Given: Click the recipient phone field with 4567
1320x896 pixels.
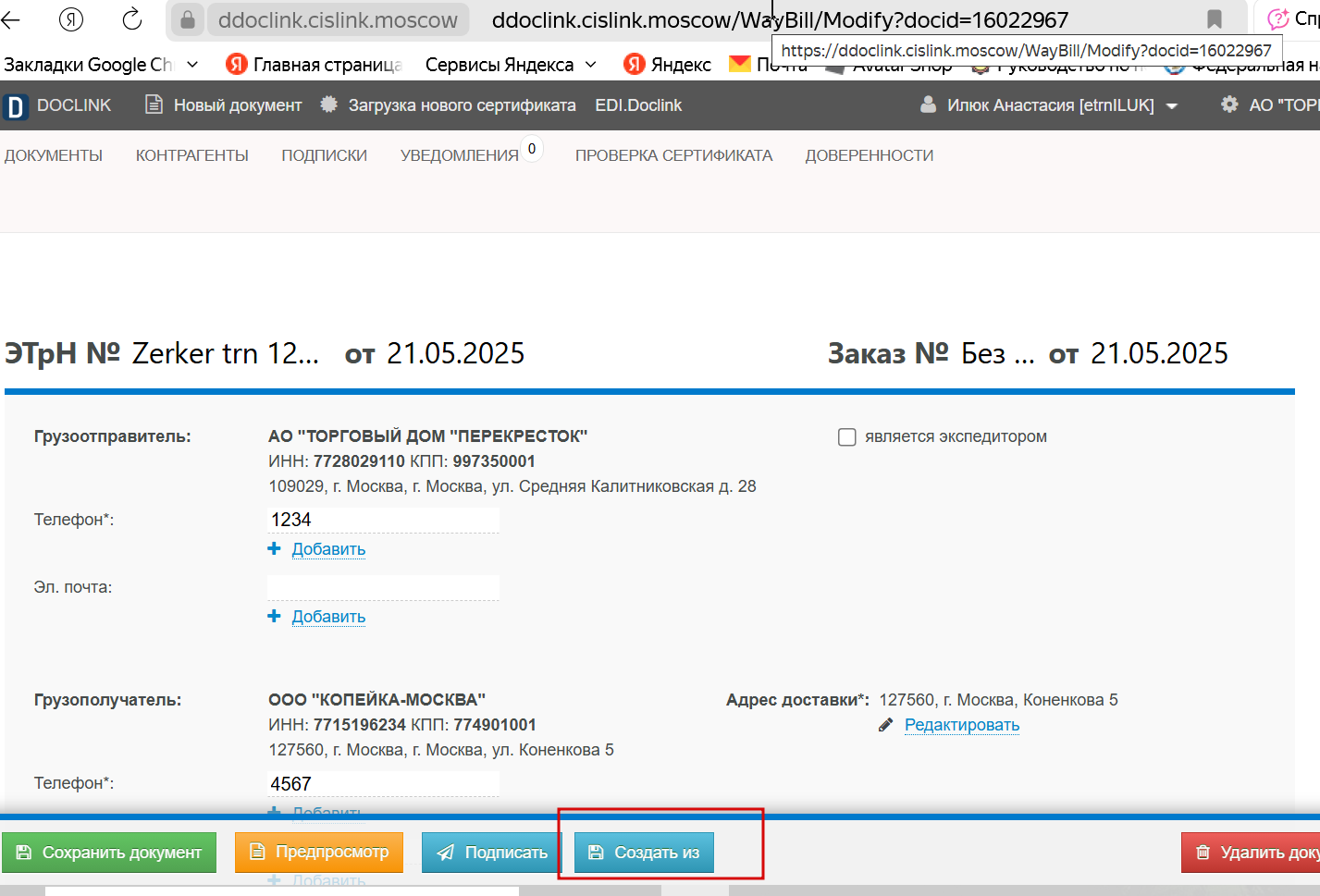Looking at the screenshot, I should click(383, 783).
